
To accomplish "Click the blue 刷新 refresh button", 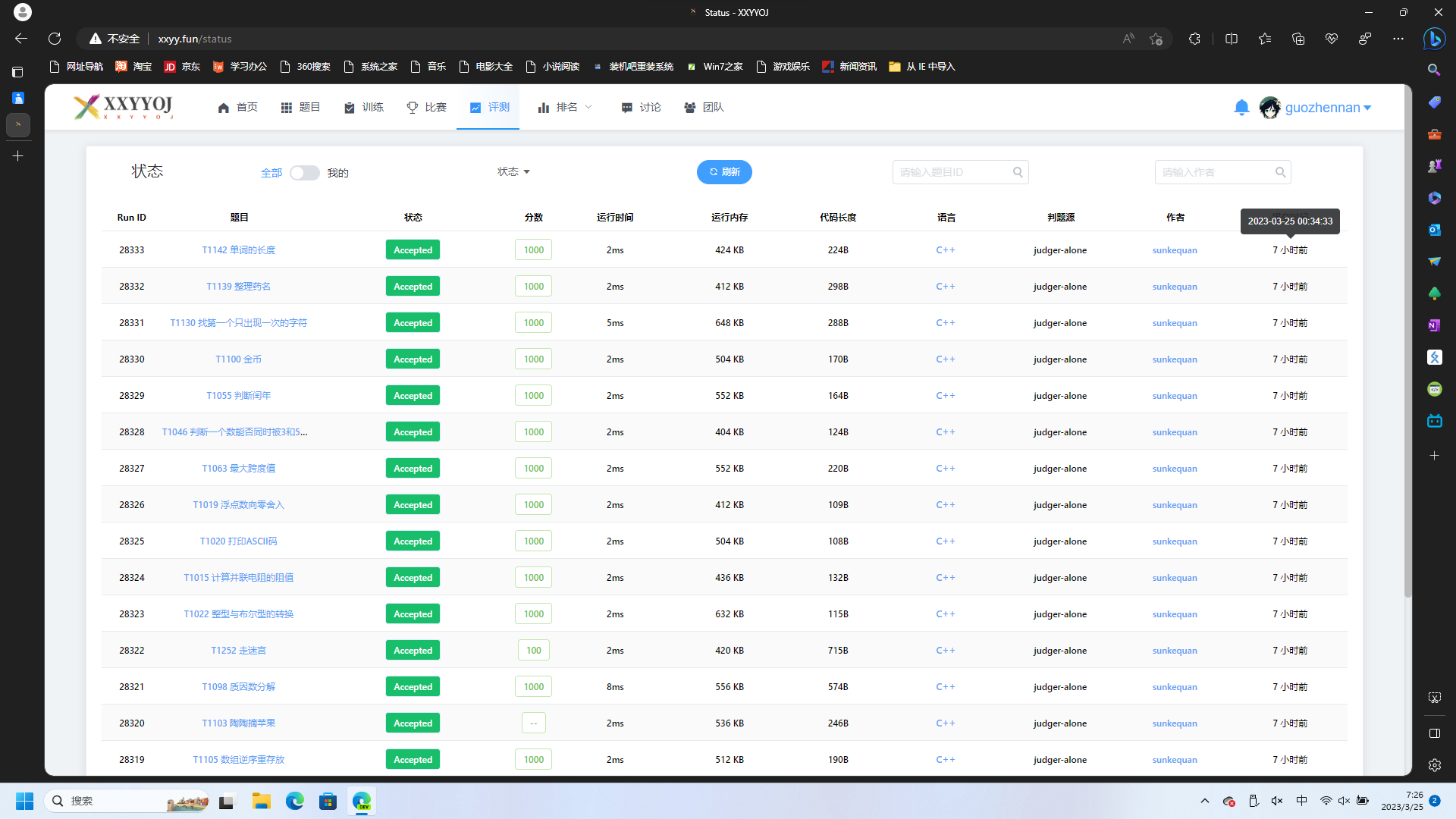I will tap(724, 172).
